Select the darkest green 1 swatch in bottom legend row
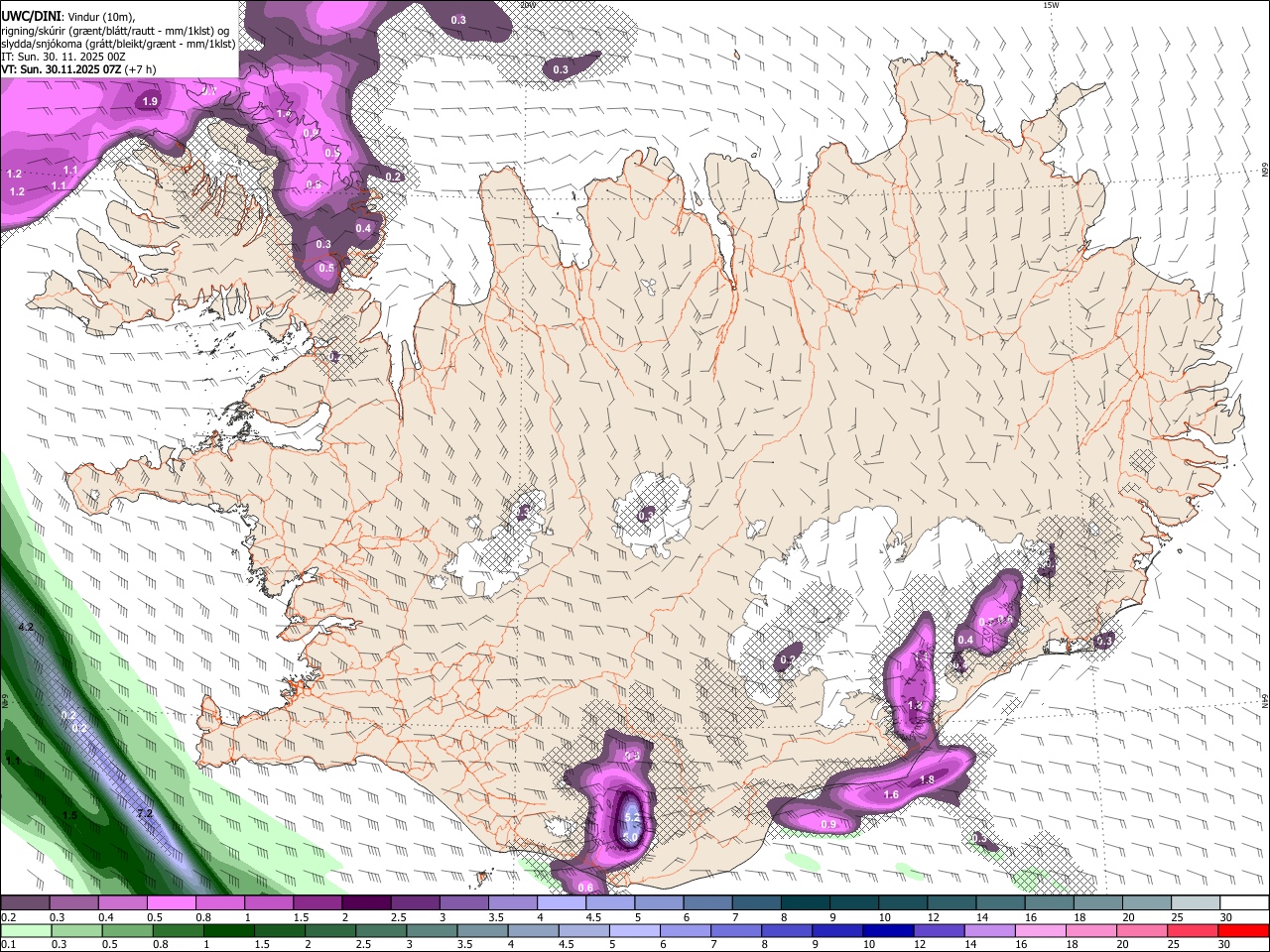The height and width of the screenshot is (952, 1270). pyautogui.click(x=228, y=930)
